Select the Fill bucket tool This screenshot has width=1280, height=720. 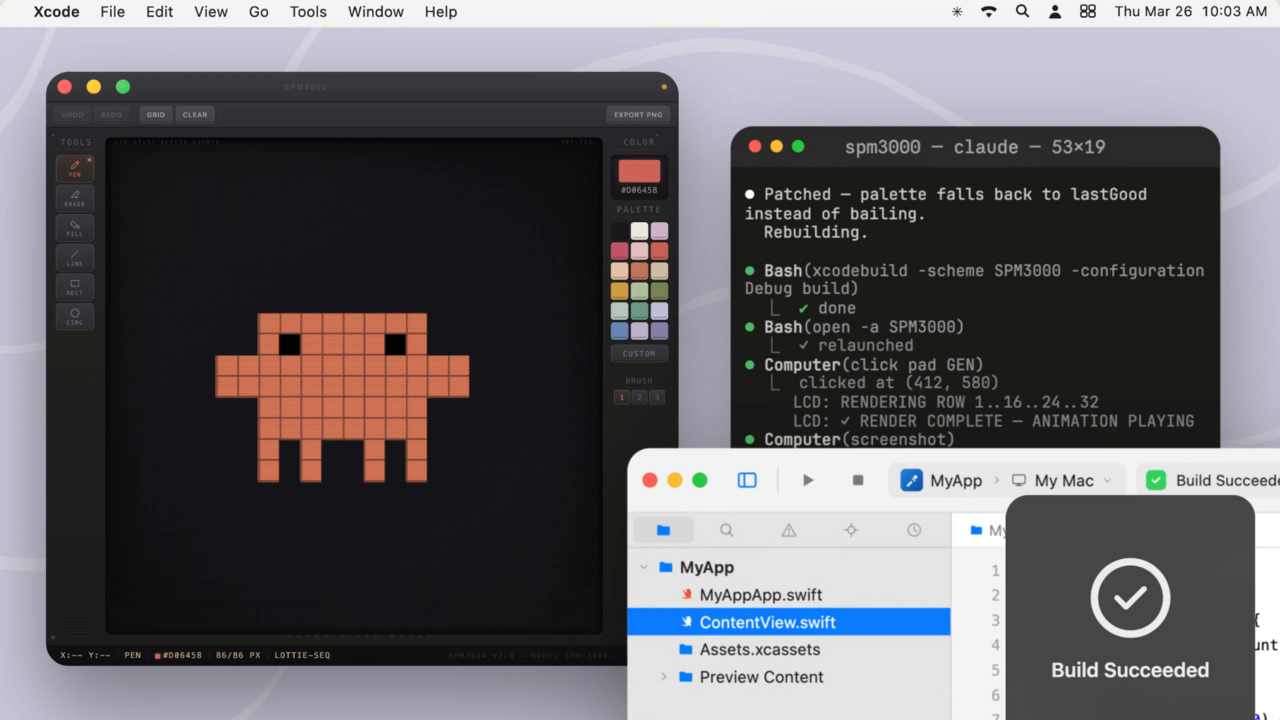click(x=75, y=228)
